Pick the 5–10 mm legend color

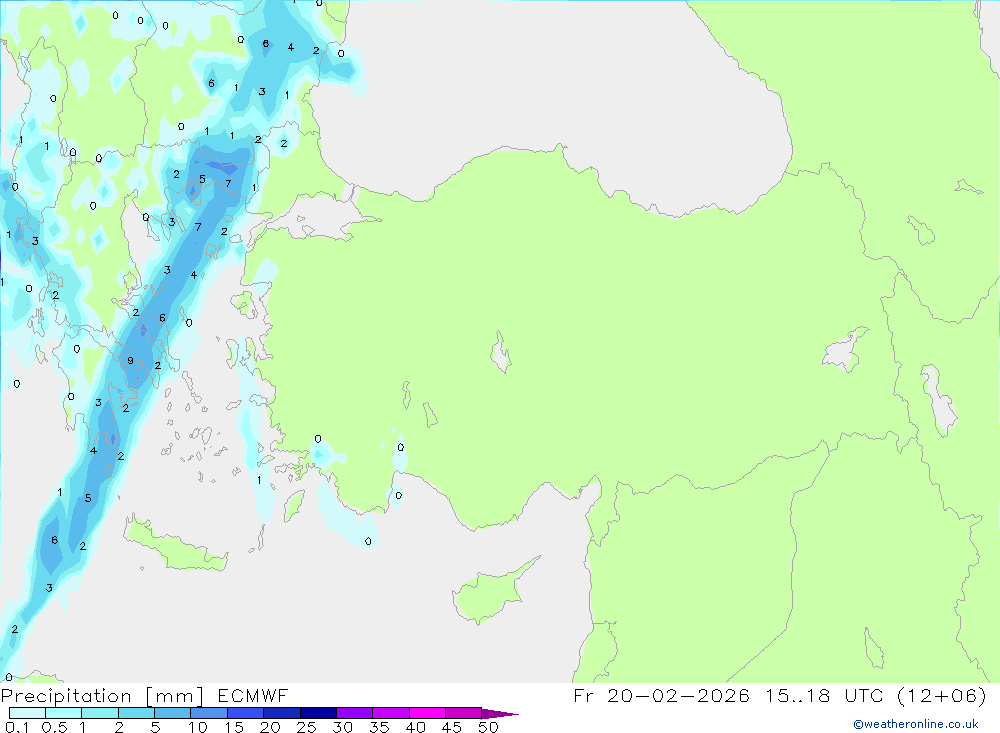tap(173, 713)
